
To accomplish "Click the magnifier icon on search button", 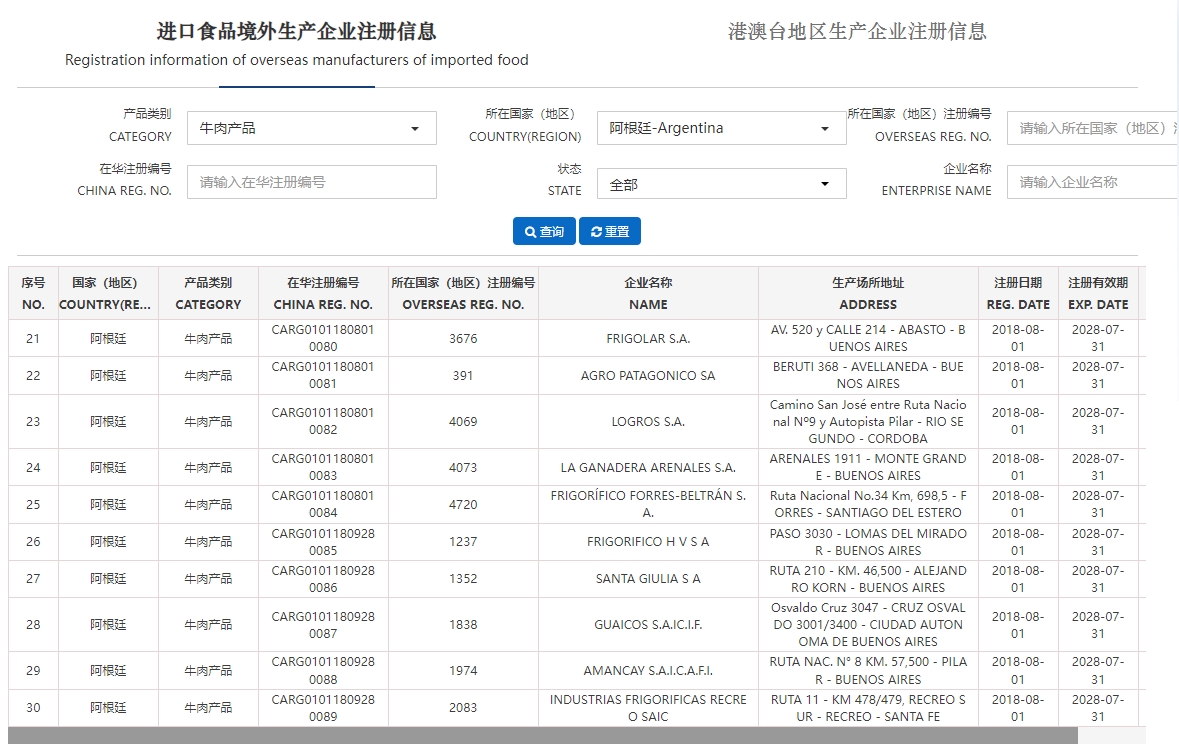I will [x=529, y=232].
